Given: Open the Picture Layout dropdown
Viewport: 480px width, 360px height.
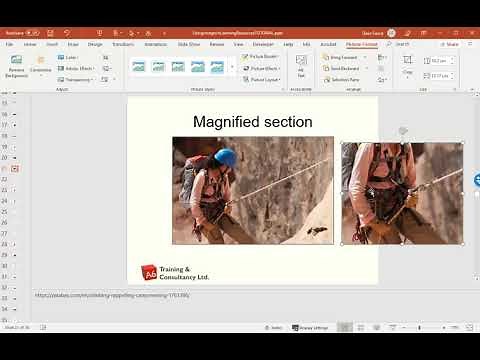Looking at the screenshot, I should pos(261,79).
